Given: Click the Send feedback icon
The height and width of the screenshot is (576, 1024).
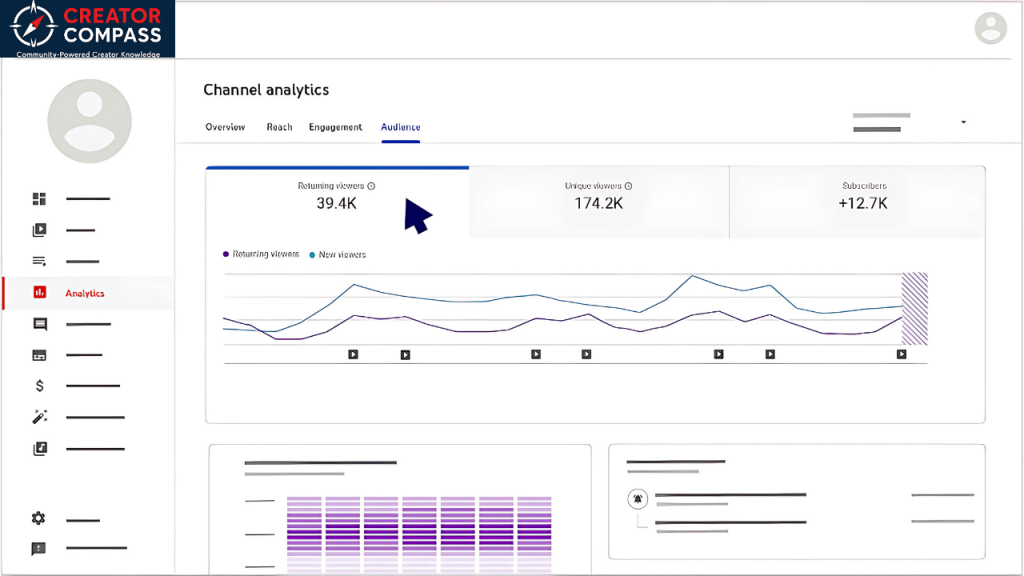Looking at the screenshot, I should (x=39, y=549).
